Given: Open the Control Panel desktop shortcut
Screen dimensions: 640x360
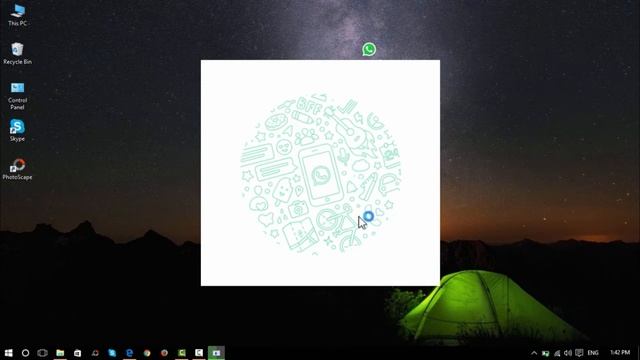Looking at the screenshot, I should point(18,96).
